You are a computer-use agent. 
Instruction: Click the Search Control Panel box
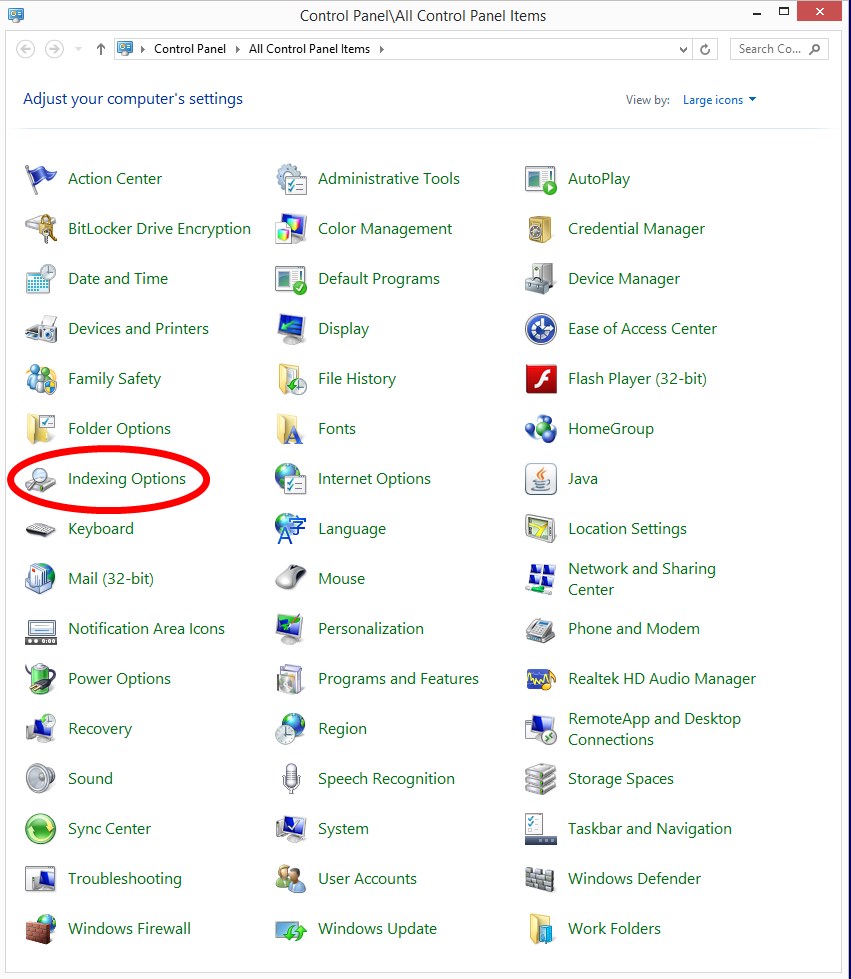click(x=779, y=49)
